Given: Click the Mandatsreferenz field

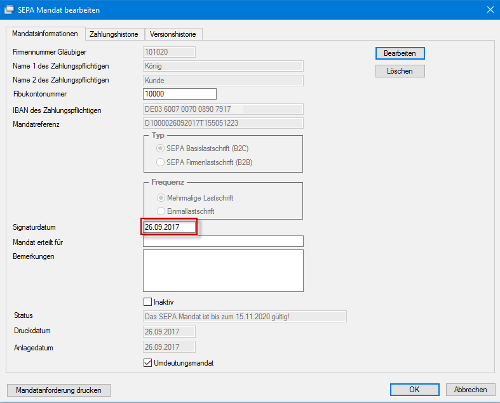Looking at the screenshot, I should click(223, 123).
